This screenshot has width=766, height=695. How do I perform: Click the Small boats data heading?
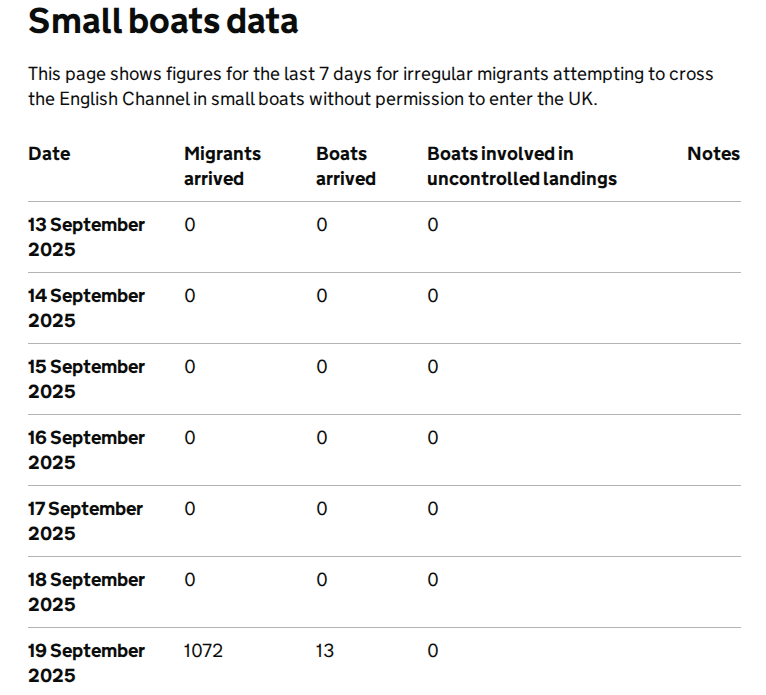163,21
